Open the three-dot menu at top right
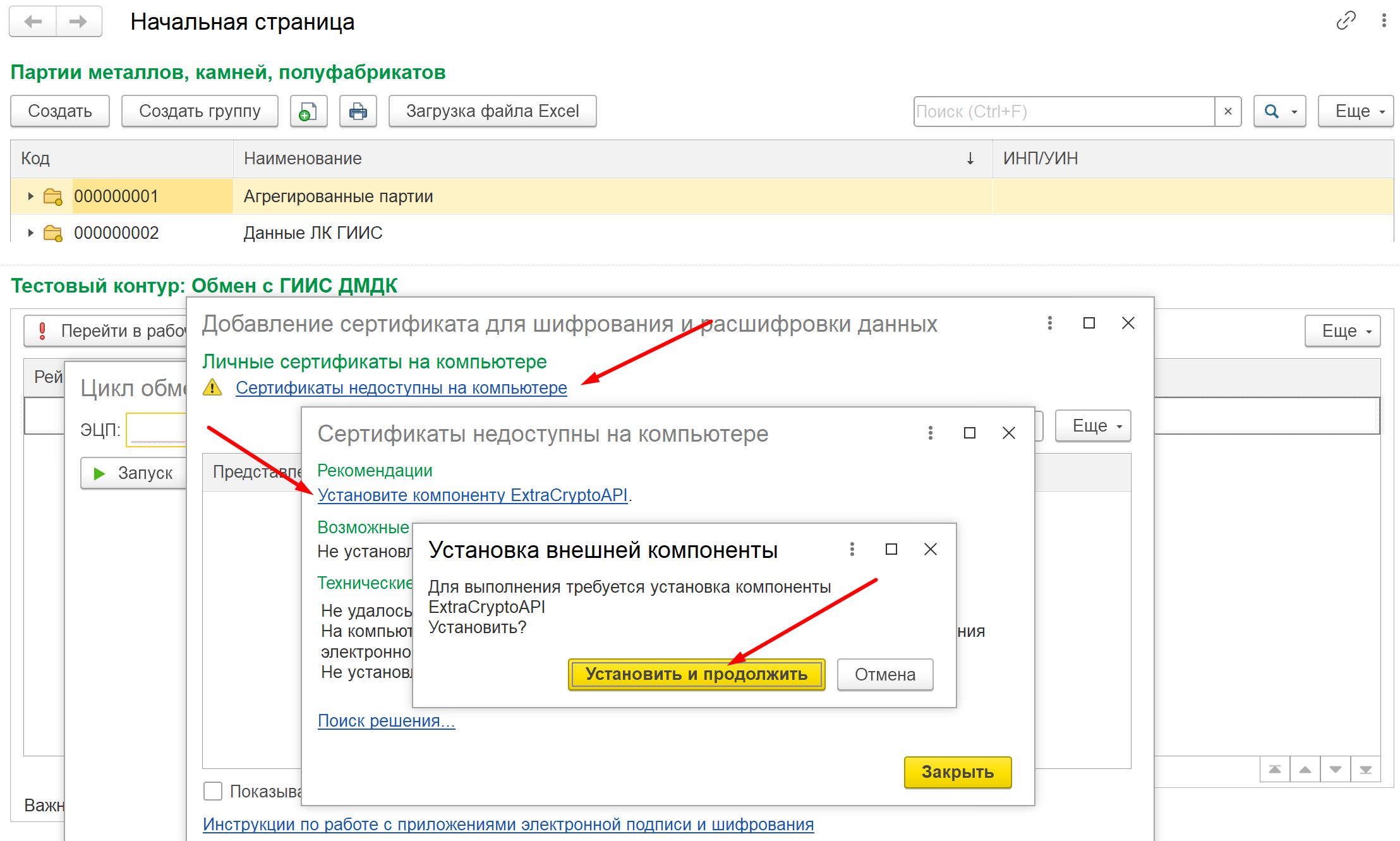 click(x=1384, y=21)
